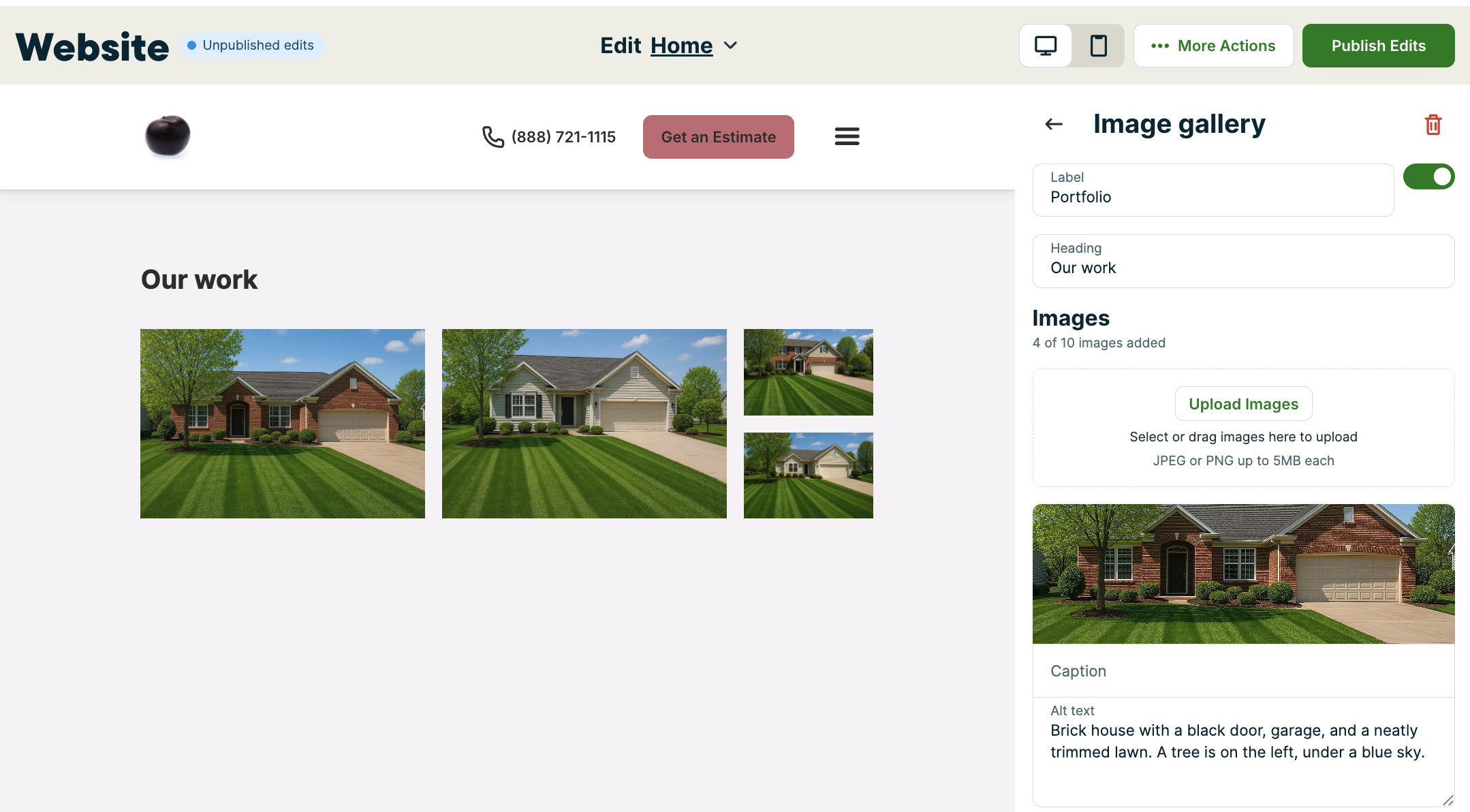Expand the Edit Home page dropdown
1470x812 pixels.
pyautogui.click(x=730, y=46)
